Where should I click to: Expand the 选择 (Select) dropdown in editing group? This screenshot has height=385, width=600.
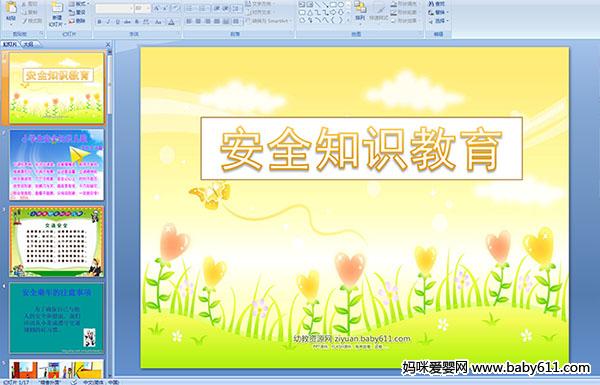pos(439,20)
